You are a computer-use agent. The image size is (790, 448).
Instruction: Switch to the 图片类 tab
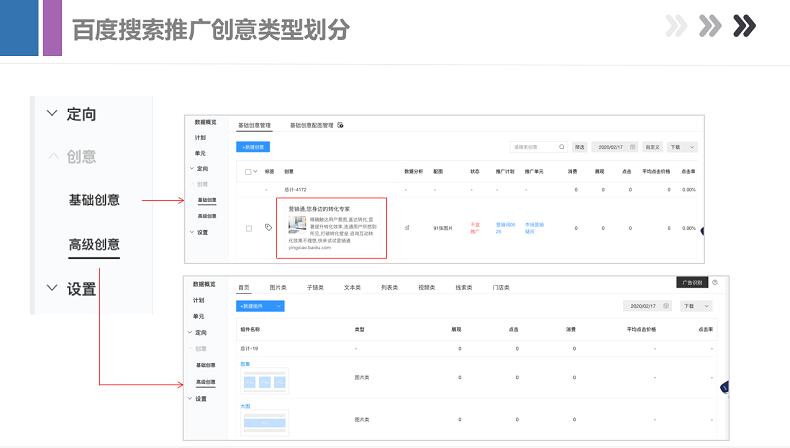point(278,287)
